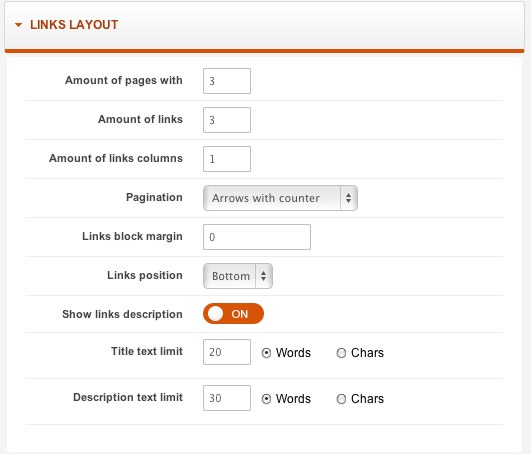Focus the Description text limit field
The height and width of the screenshot is (454, 531).
tap(227, 398)
